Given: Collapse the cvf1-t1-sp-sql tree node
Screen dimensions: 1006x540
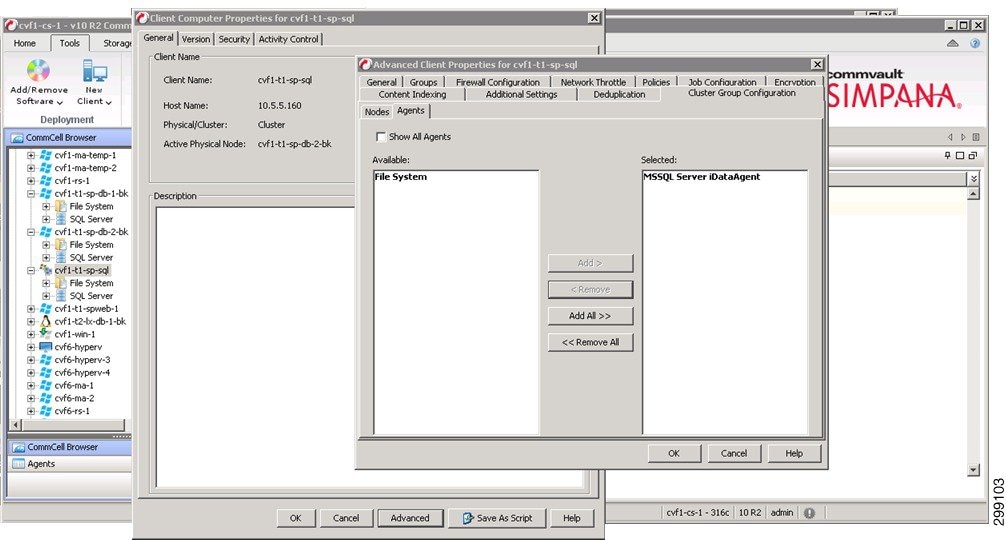Looking at the screenshot, I should (x=31, y=271).
